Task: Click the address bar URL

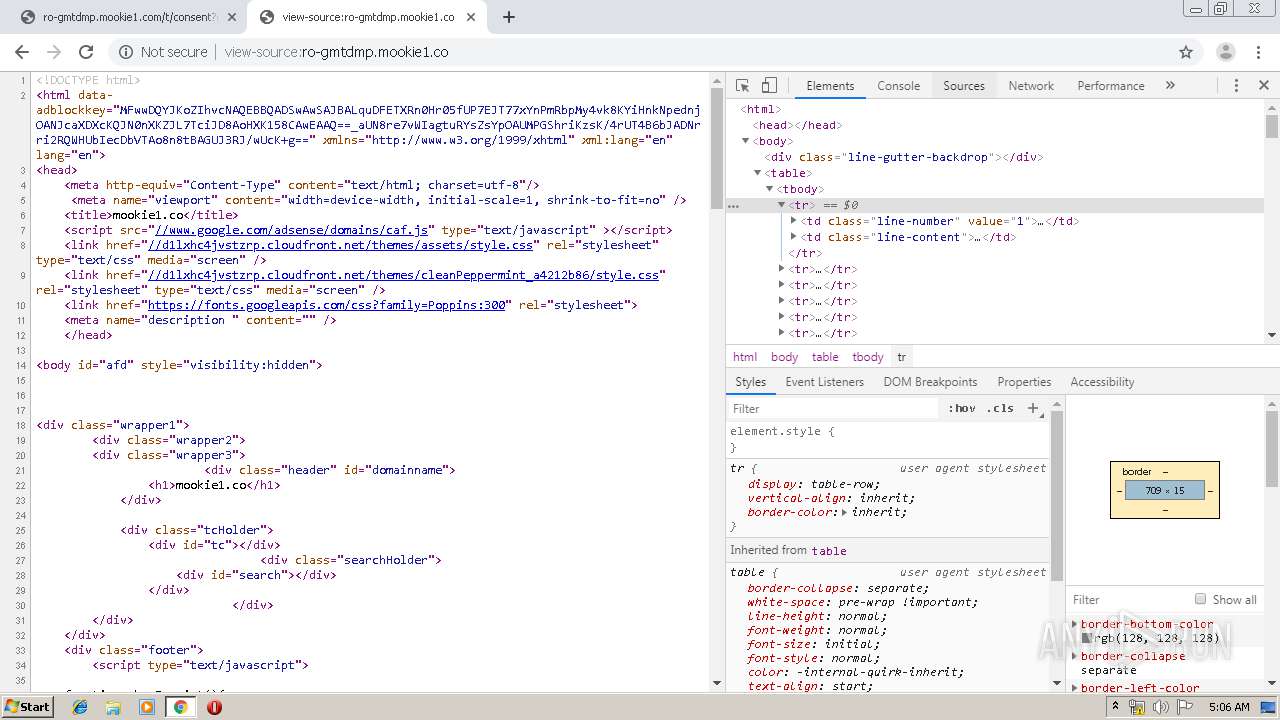Action: (336, 52)
